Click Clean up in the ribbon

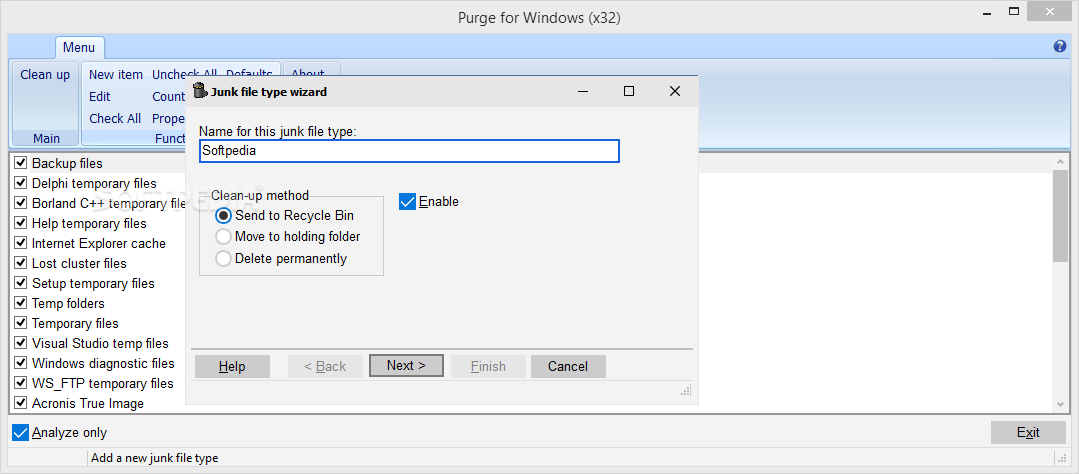tap(45, 75)
